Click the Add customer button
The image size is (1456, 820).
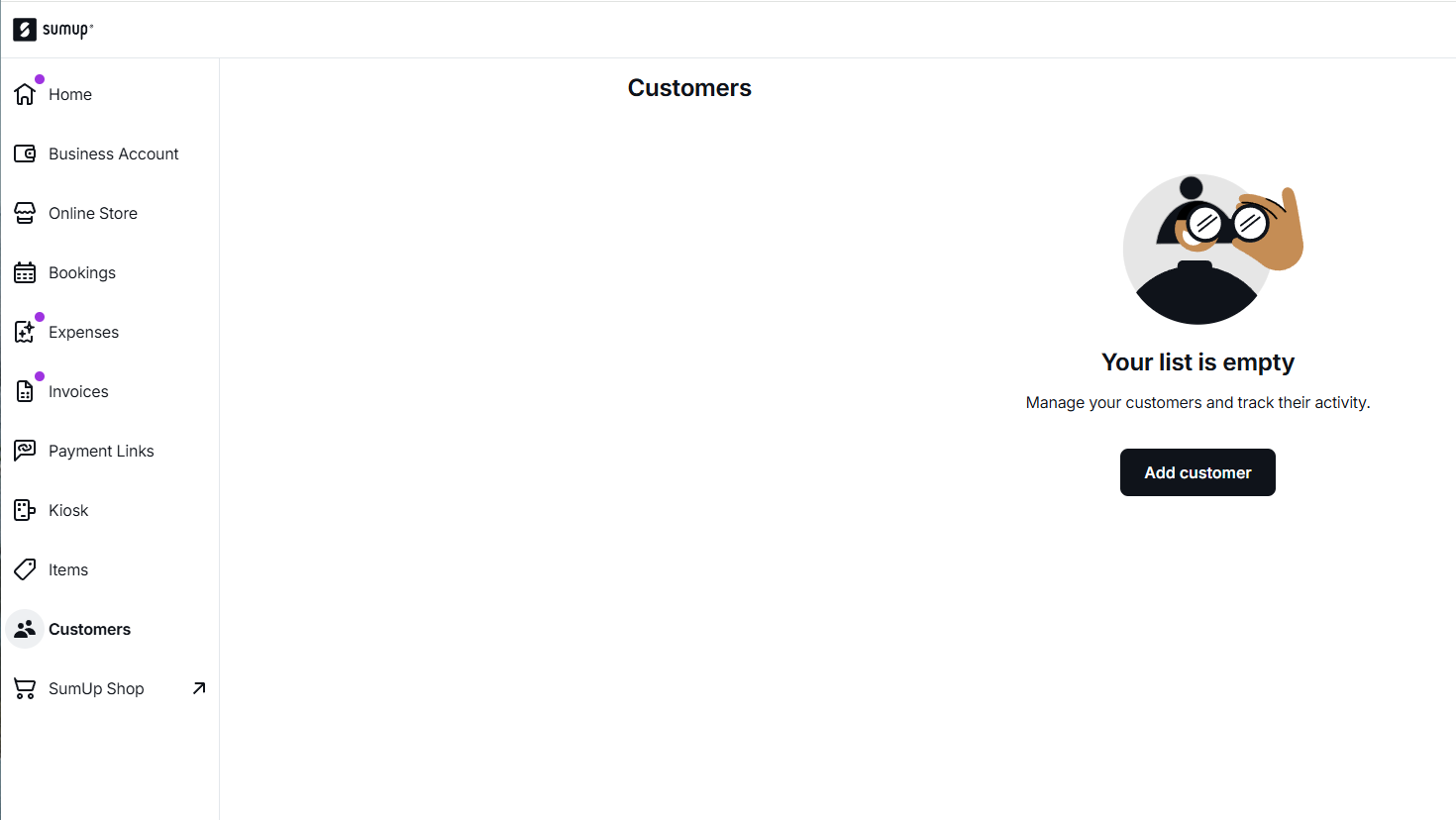click(x=1197, y=472)
